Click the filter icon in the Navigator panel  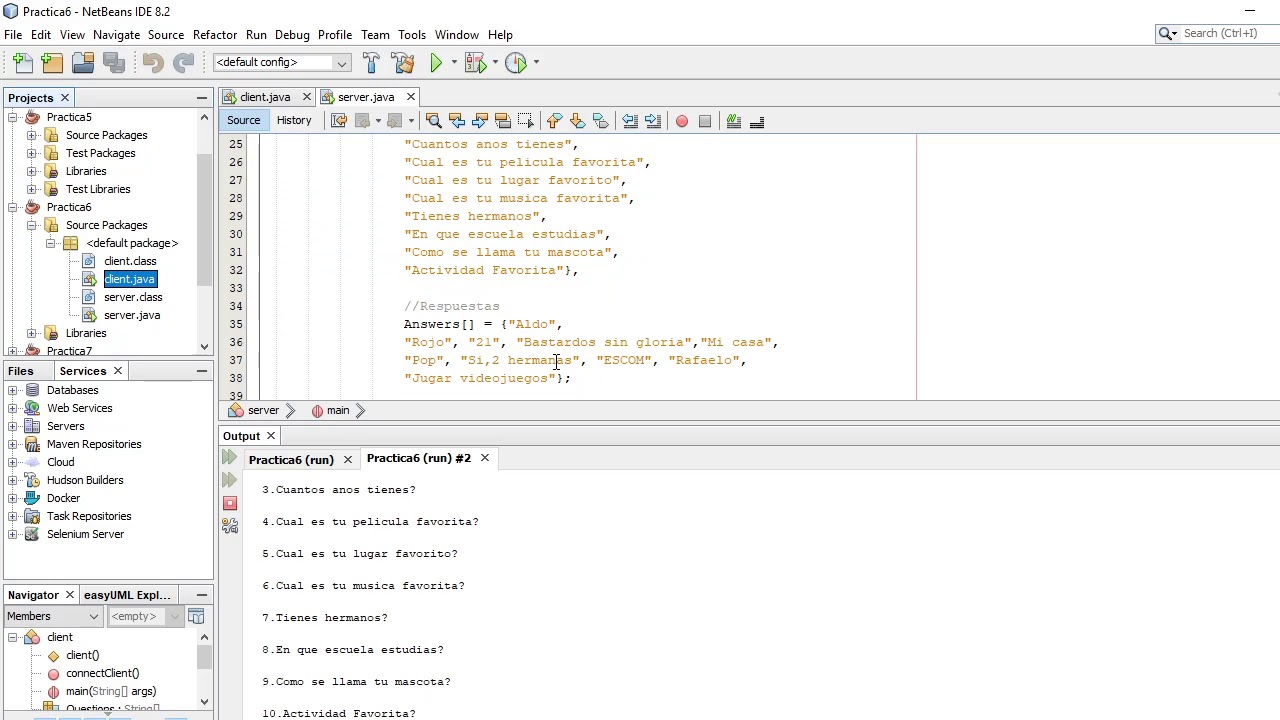196,616
